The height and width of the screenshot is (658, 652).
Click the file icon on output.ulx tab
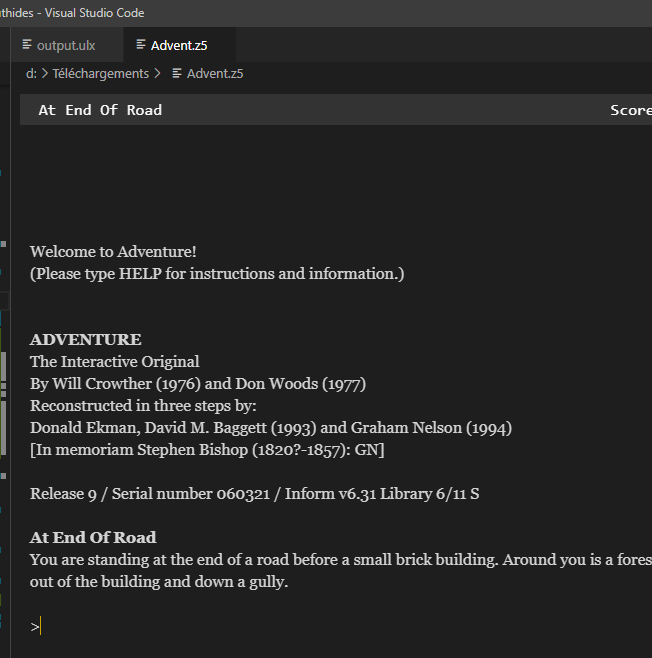pos(27,44)
